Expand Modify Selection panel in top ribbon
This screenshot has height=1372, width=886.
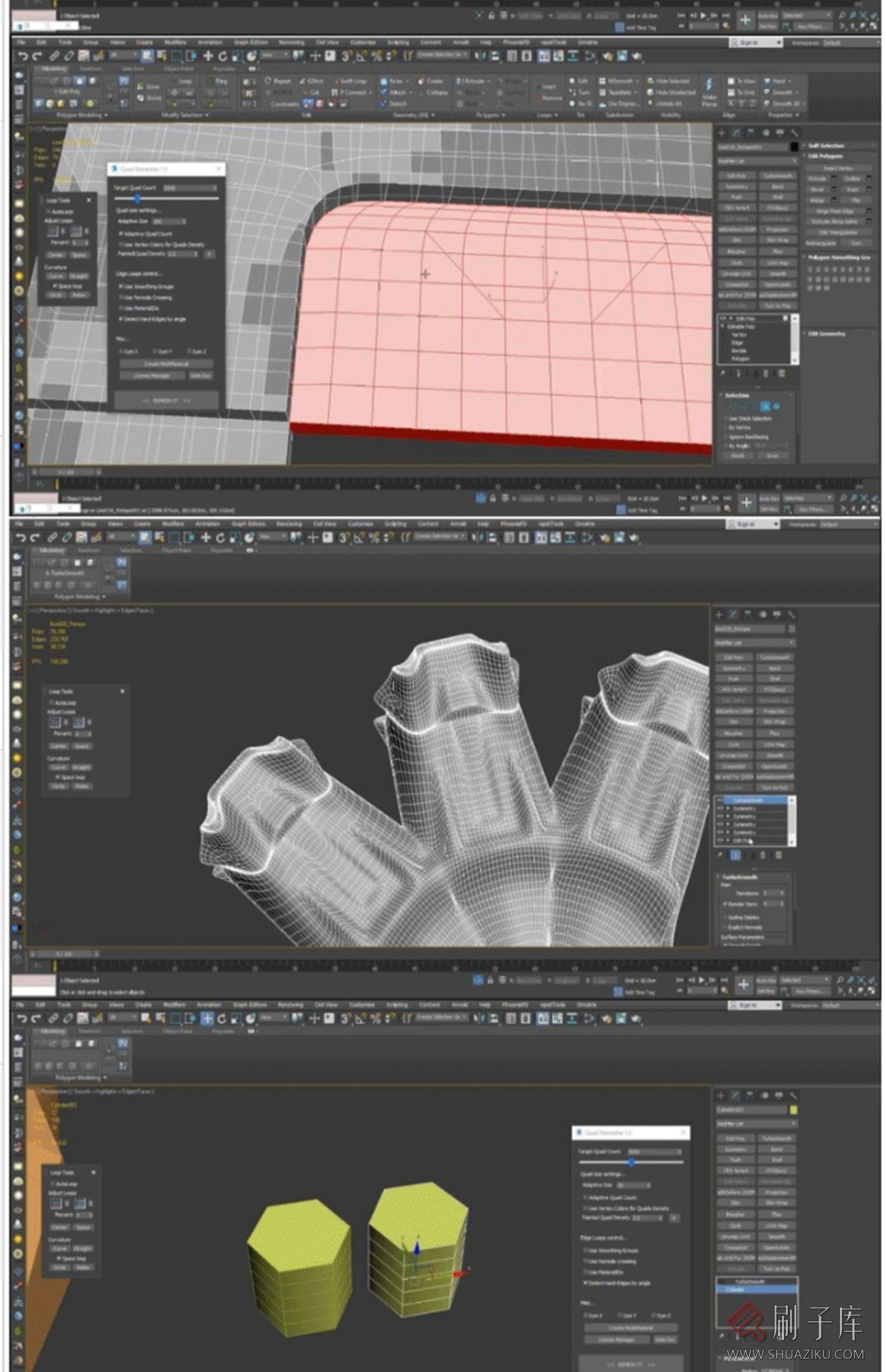pyautogui.click(x=185, y=115)
